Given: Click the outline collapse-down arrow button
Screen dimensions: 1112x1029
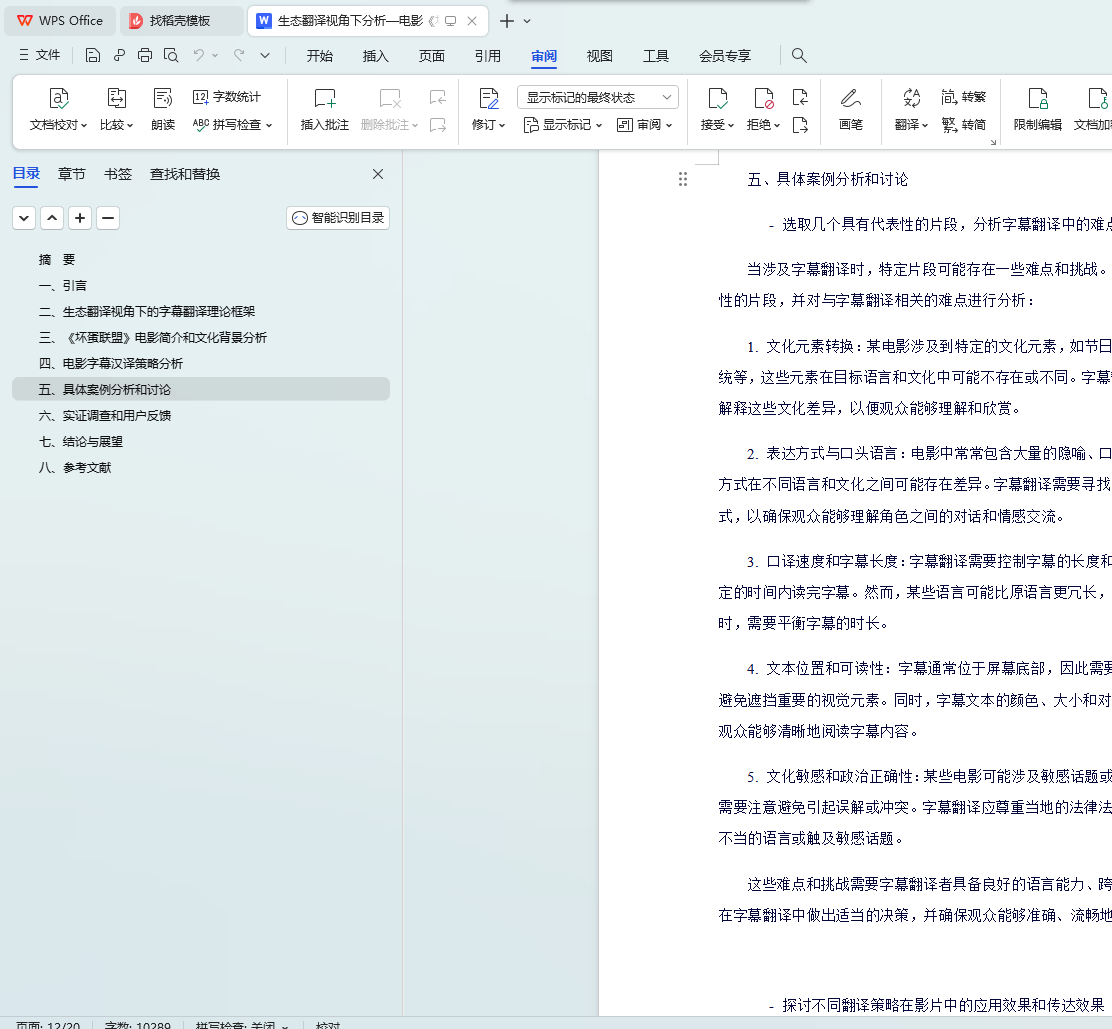Looking at the screenshot, I should (x=24, y=218).
